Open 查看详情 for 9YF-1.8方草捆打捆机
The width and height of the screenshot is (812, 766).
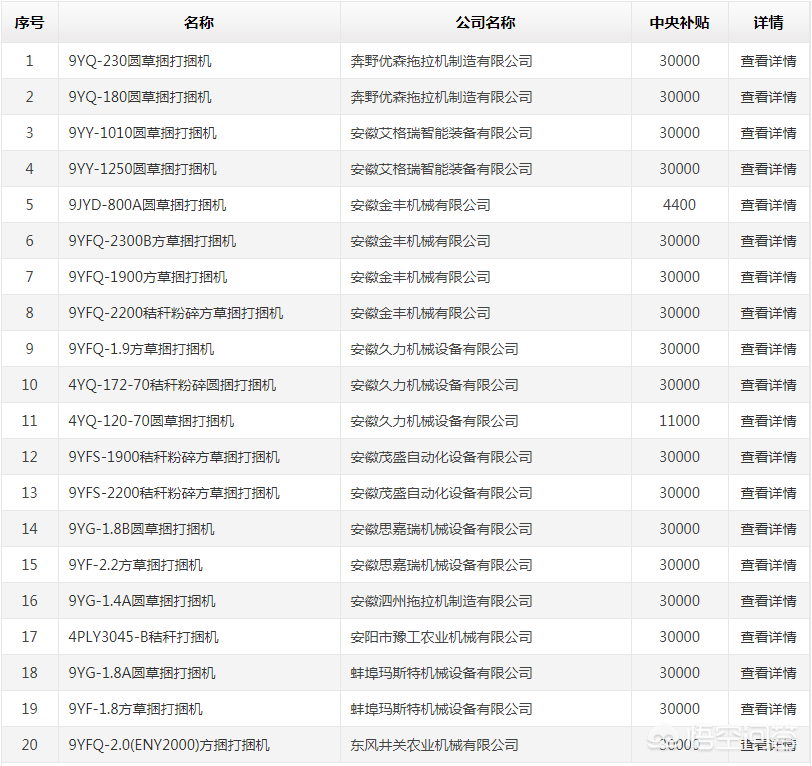pyautogui.click(x=768, y=709)
